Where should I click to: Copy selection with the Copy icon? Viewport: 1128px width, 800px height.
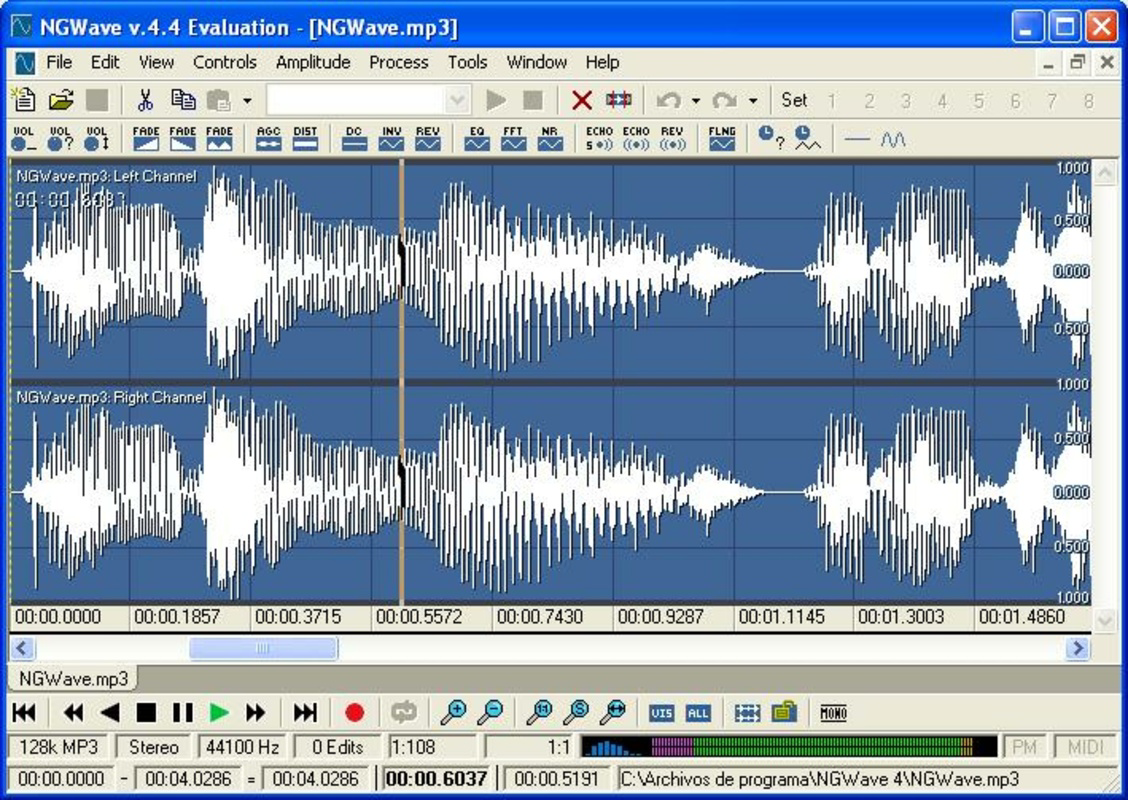183,100
